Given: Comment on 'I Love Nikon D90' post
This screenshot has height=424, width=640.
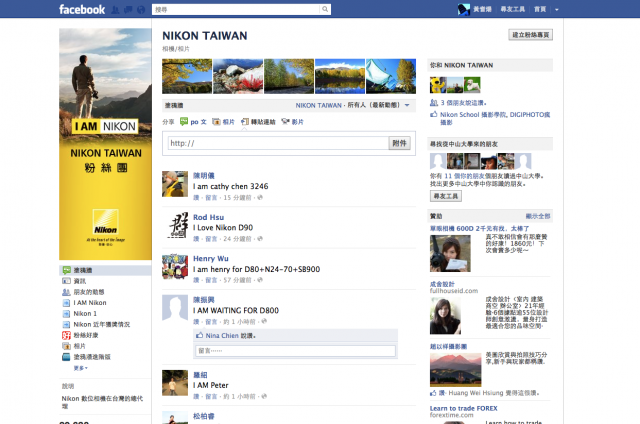Looking at the screenshot, I should tap(211, 239).
